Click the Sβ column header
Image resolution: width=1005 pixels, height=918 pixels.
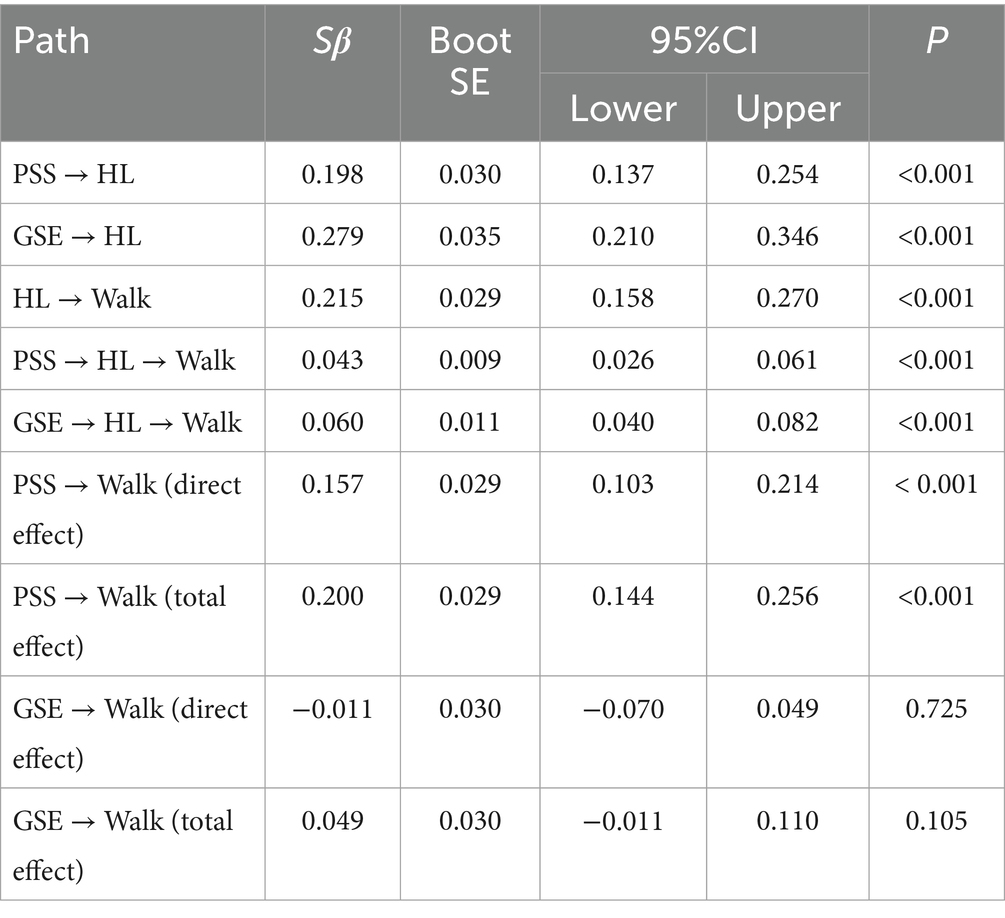click(x=332, y=42)
